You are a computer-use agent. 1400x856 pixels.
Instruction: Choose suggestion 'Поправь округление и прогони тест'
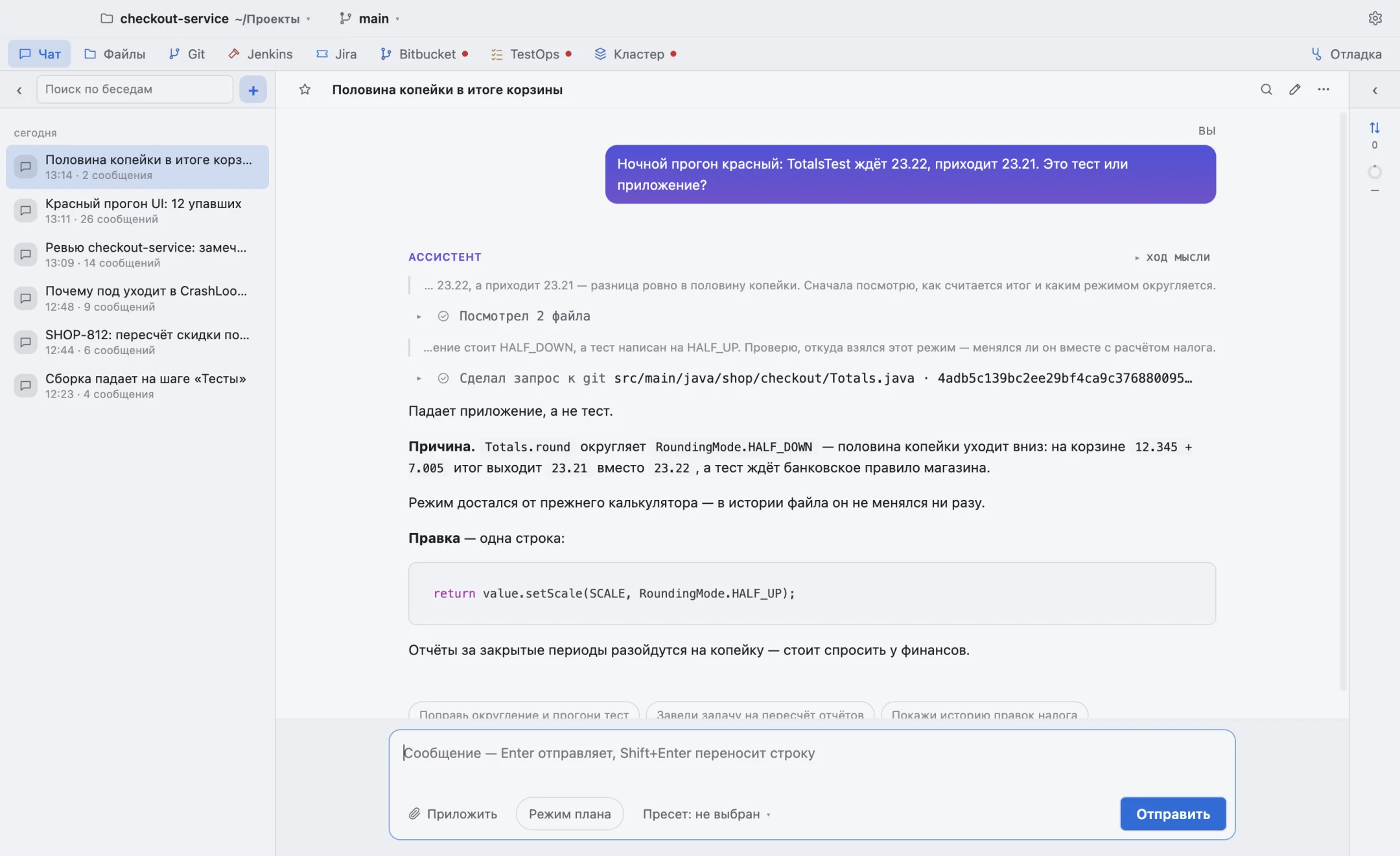pos(524,711)
